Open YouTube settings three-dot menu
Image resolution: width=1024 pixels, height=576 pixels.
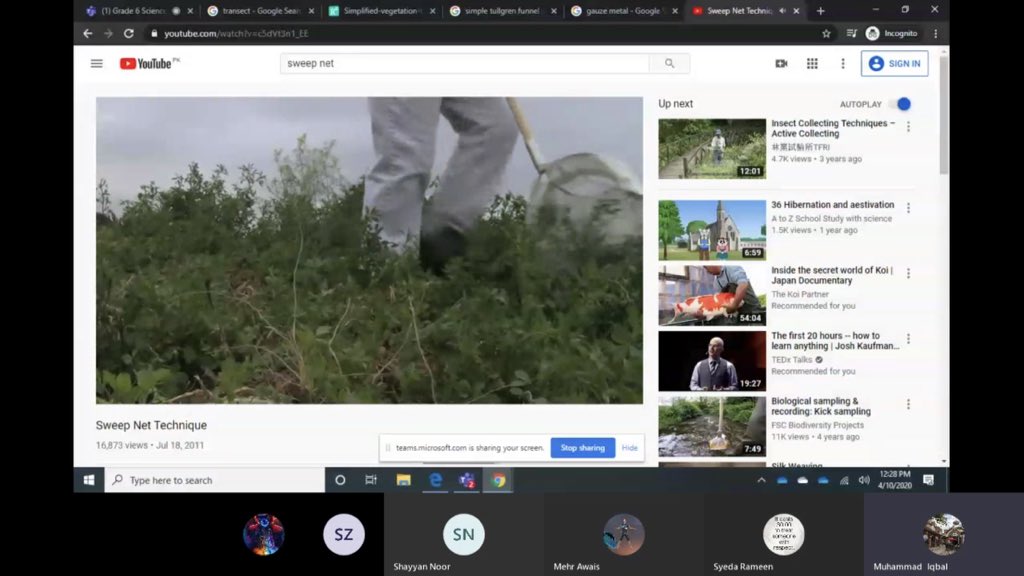[x=842, y=63]
